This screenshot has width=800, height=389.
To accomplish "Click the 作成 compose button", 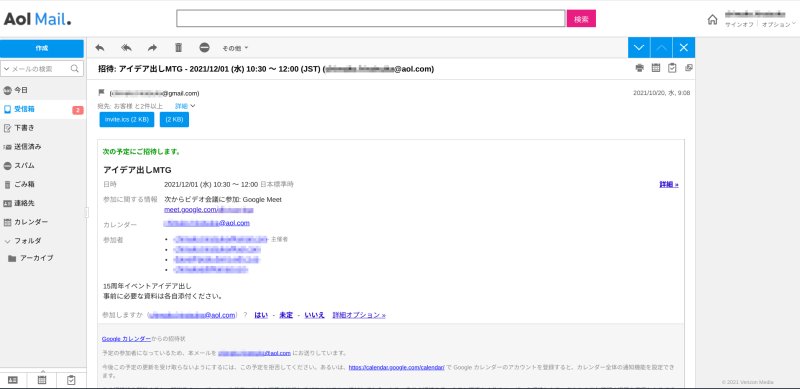I will tap(42, 48).
